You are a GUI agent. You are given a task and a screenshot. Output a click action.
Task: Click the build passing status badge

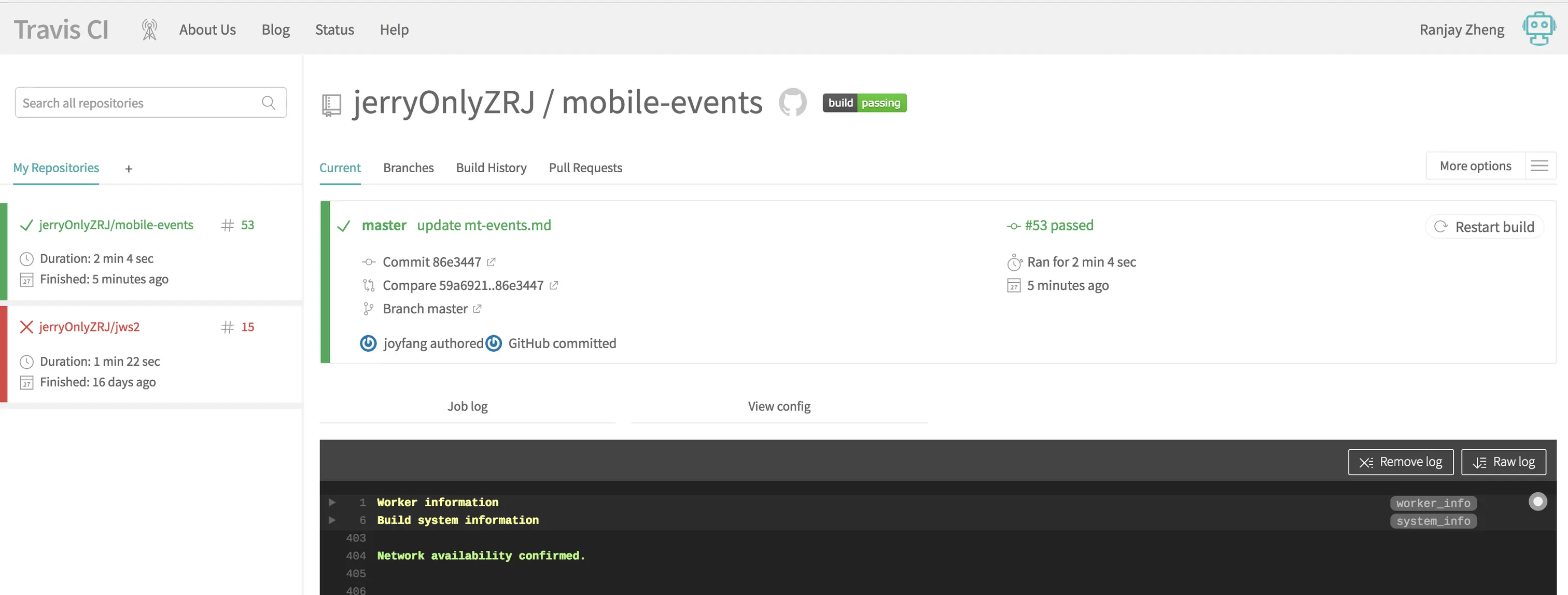864,103
